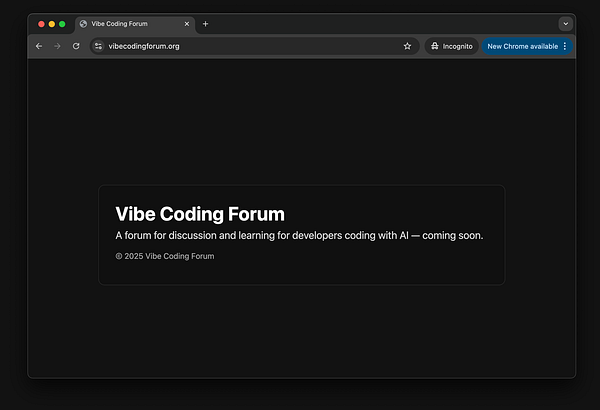Screen dimensions: 600x410
Task: Select the Vibe Coding Forum tab
Action: point(135,24)
